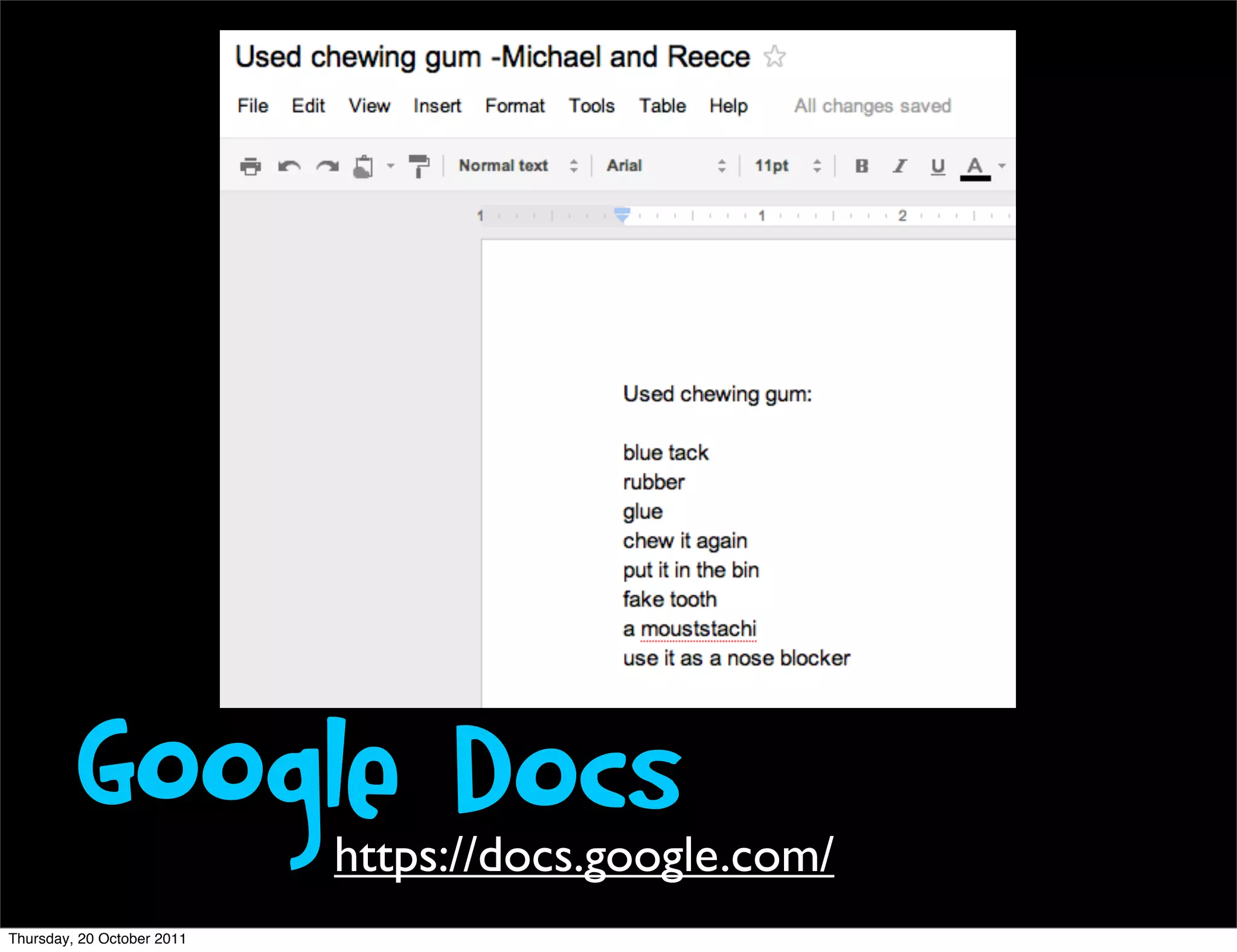
Task: Open the View menu
Action: tap(369, 106)
